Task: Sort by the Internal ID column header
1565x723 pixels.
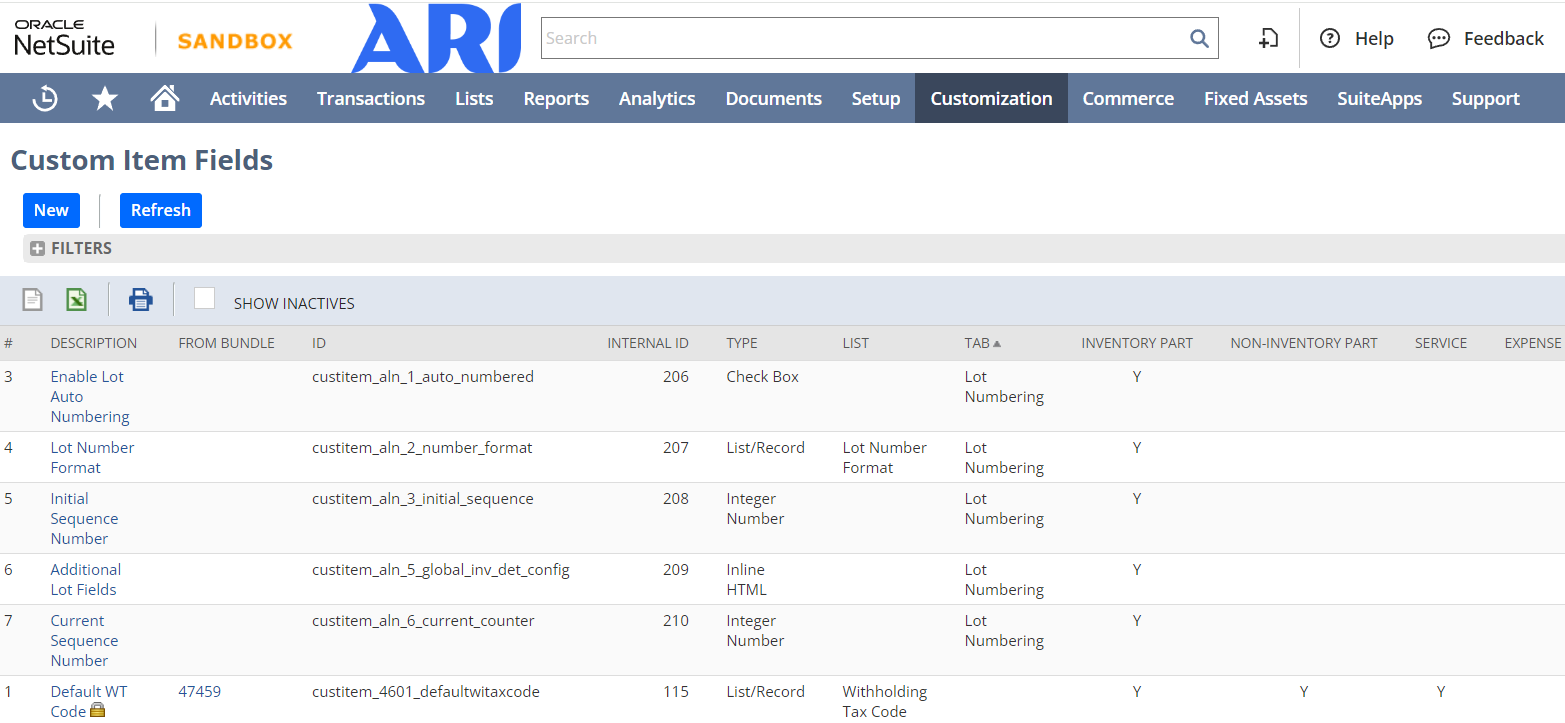Action: (x=648, y=343)
